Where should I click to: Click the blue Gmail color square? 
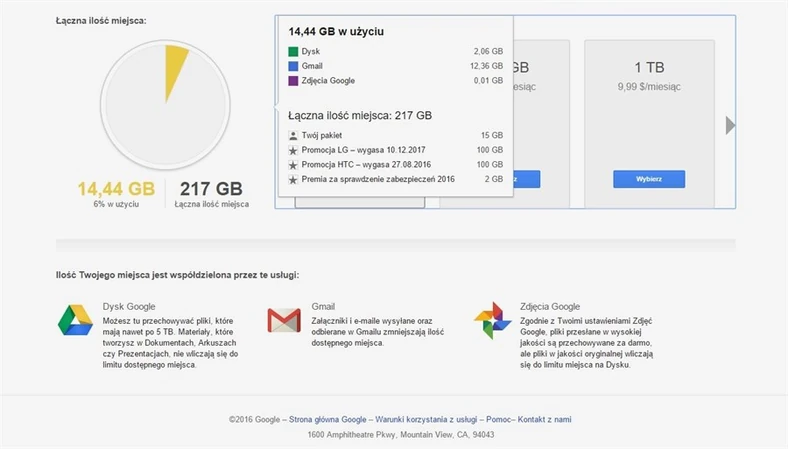[x=293, y=66]
